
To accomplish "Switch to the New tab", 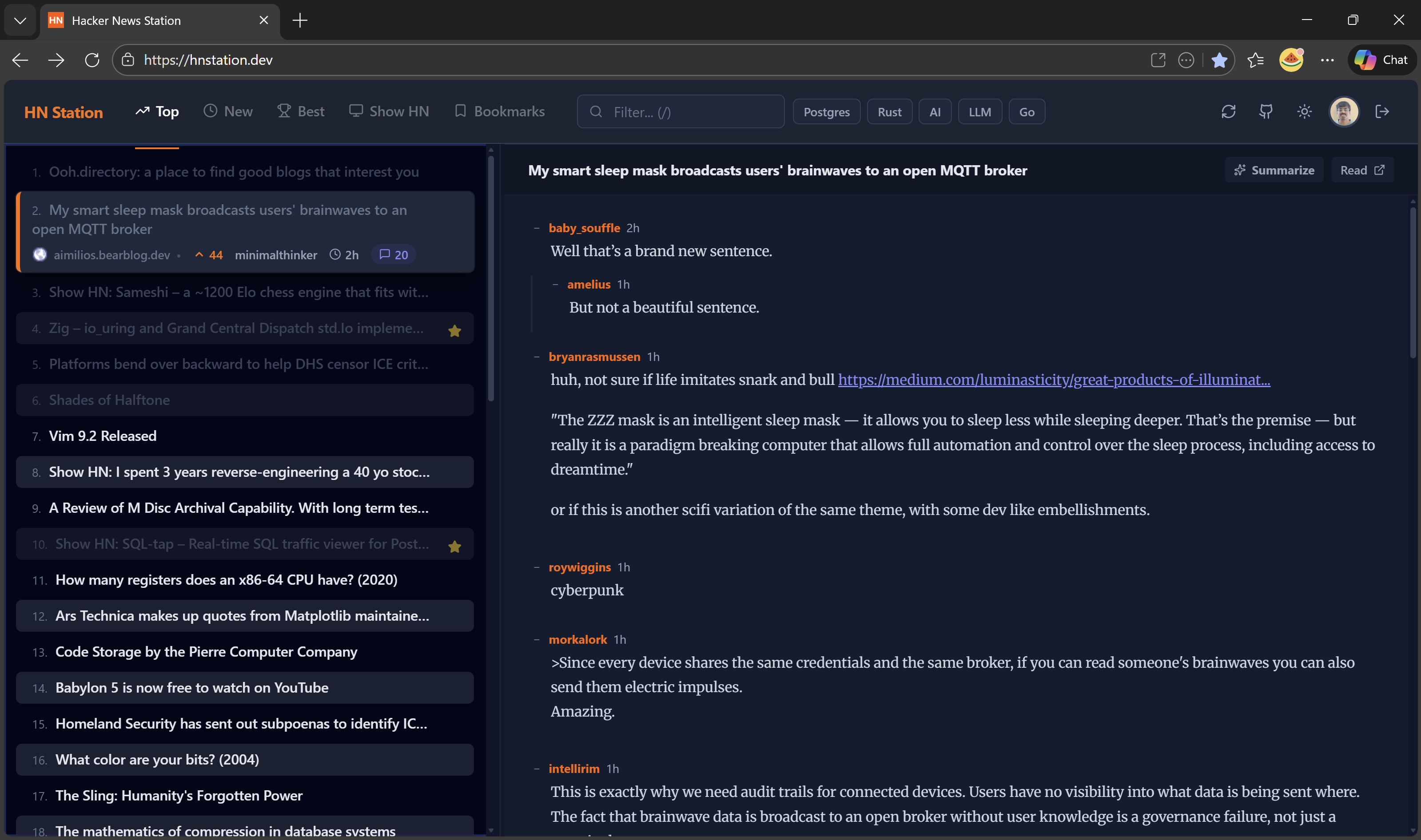I will click(x=228, y=111).
